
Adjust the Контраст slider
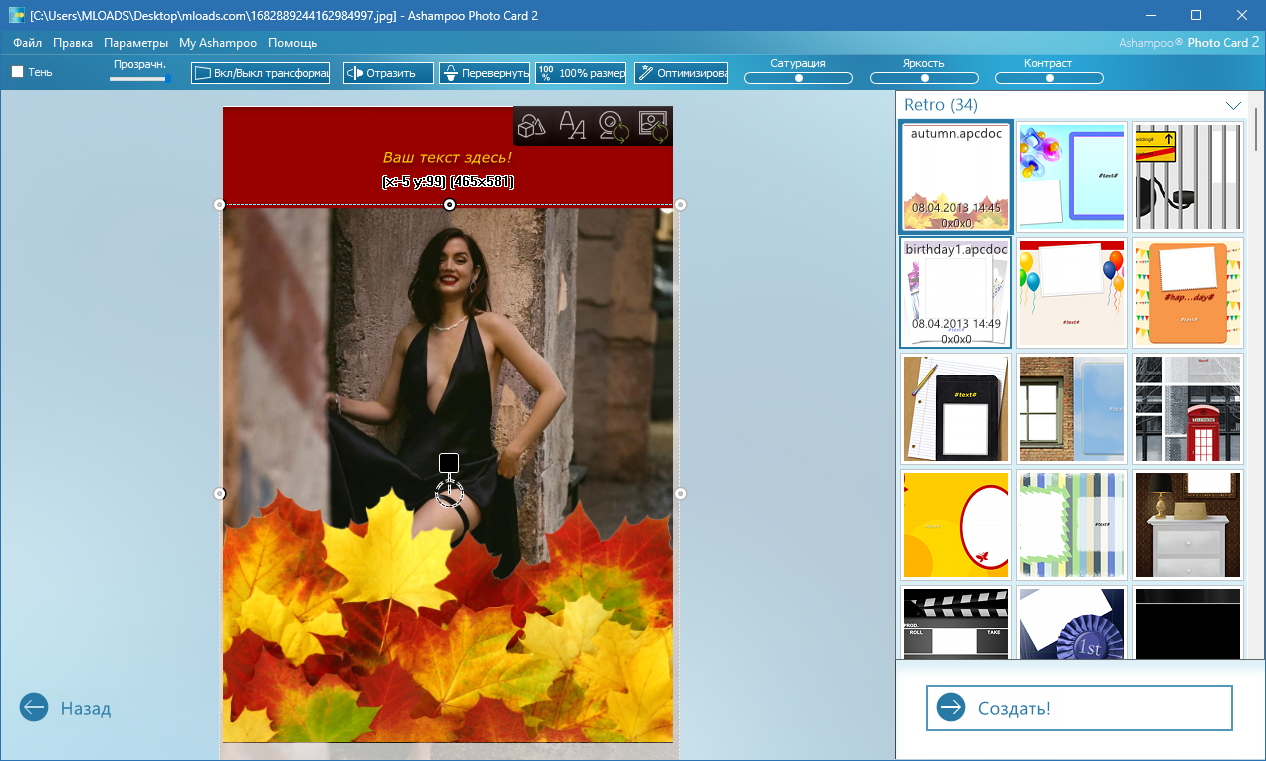pyautogui.click(x=1049, y=78)
